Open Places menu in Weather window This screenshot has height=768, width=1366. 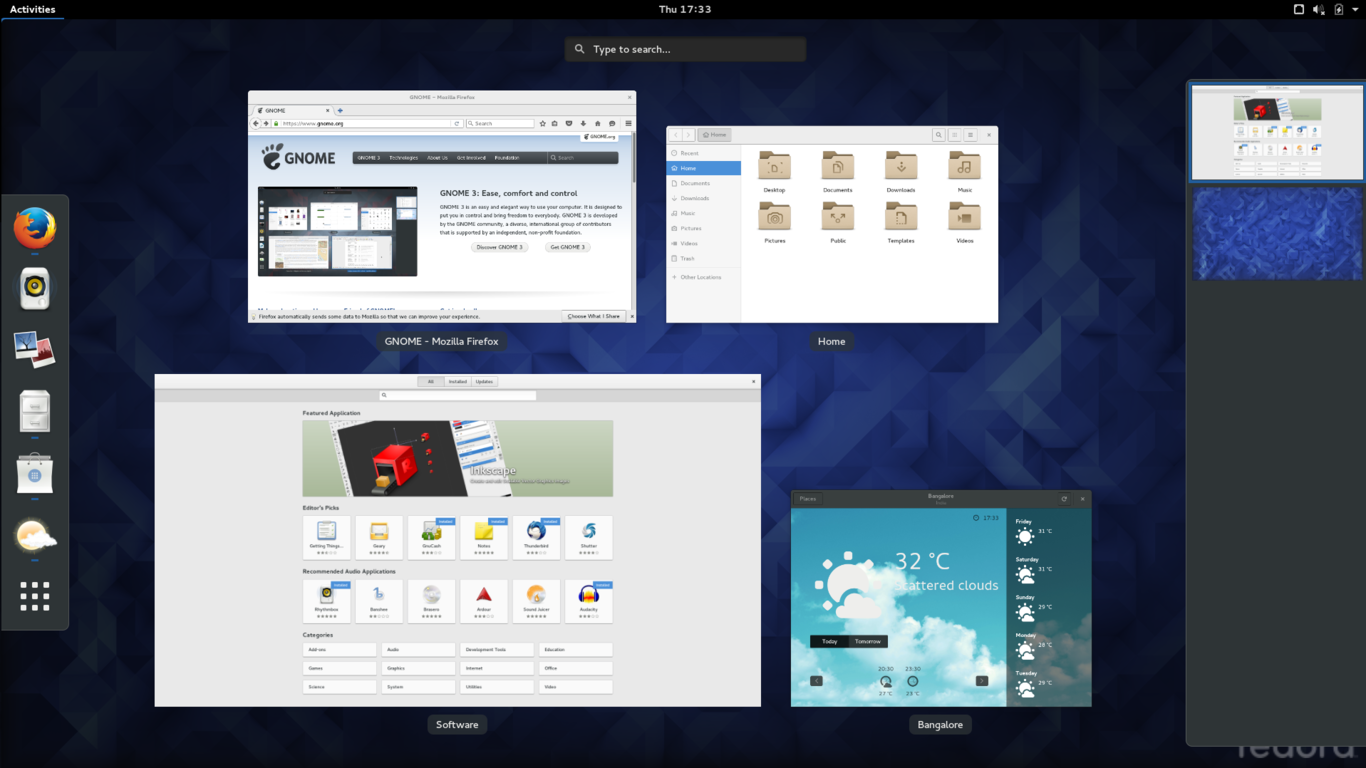[808, 498]
